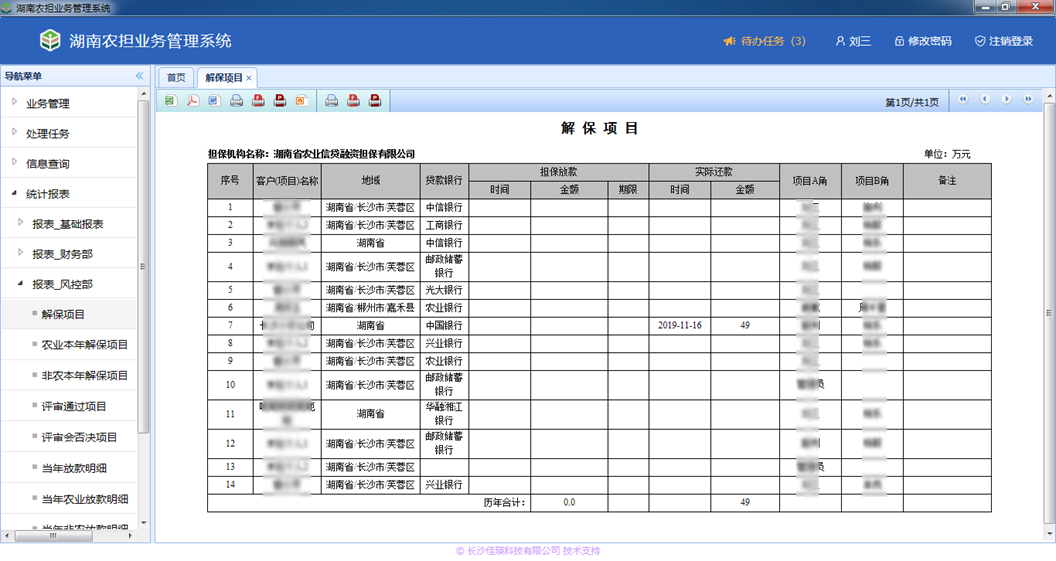Image resolution: width=1056 pixels, height=561 pixels.
Task: Switch to the 解保项目 tab
Action: (224, 77)
